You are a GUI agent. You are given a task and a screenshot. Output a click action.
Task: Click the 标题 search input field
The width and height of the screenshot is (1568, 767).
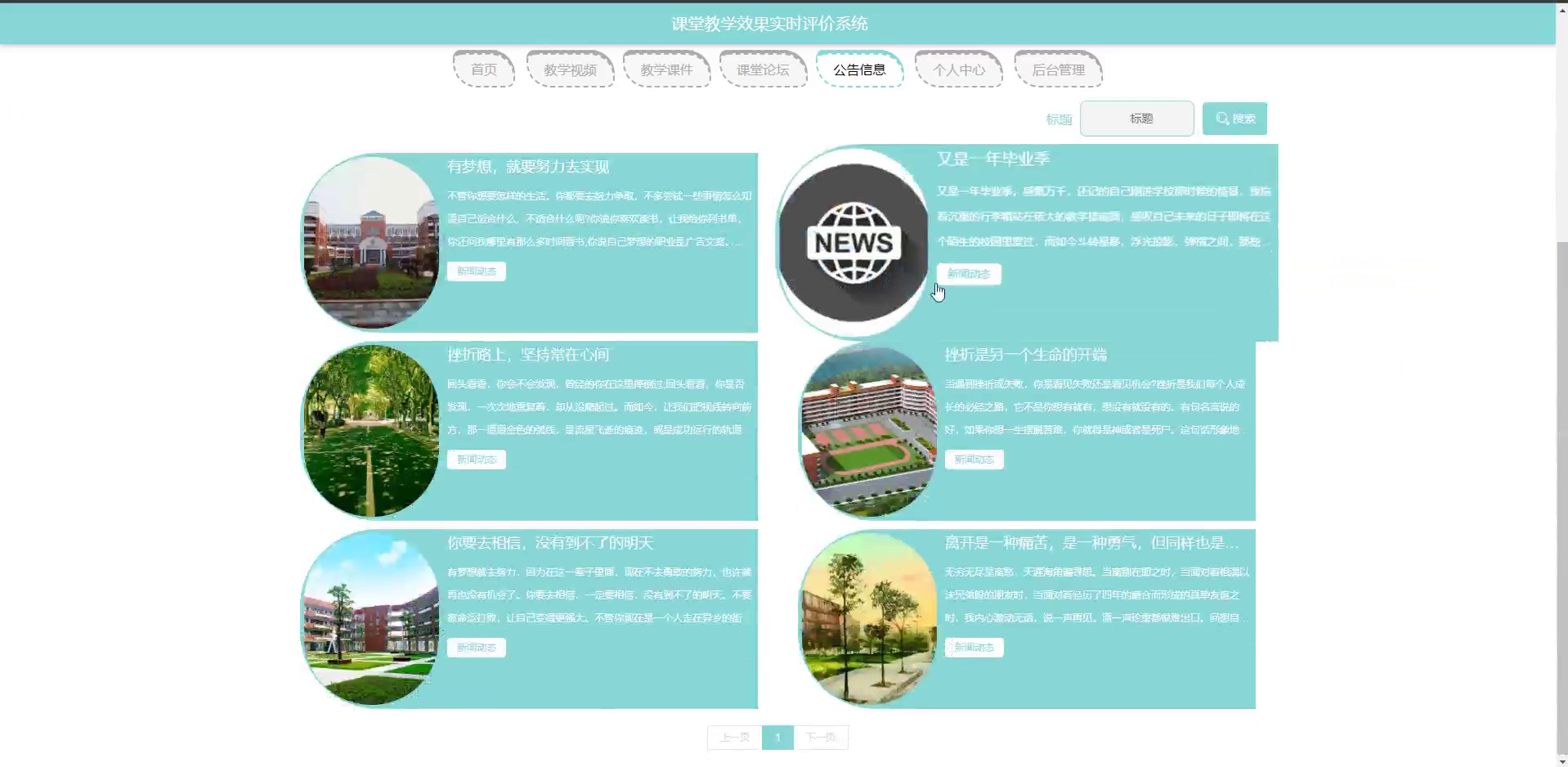[x=1137, y=119]
